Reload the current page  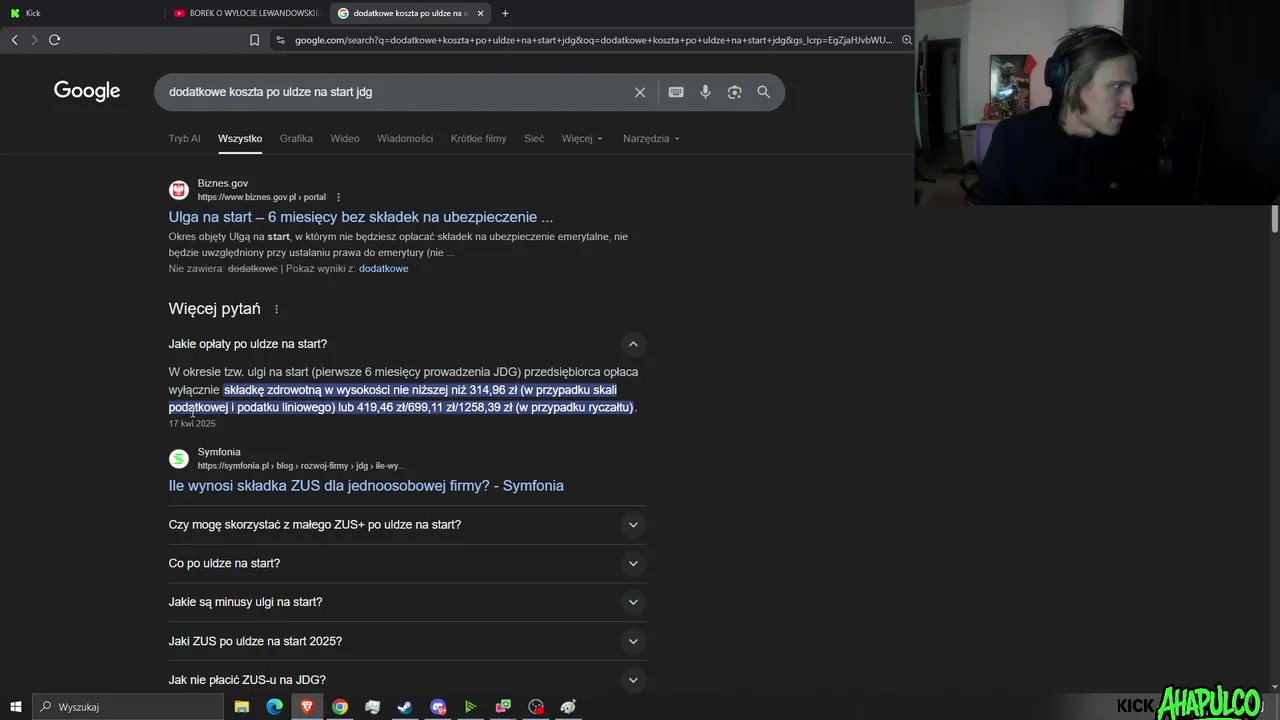point(55,40)
